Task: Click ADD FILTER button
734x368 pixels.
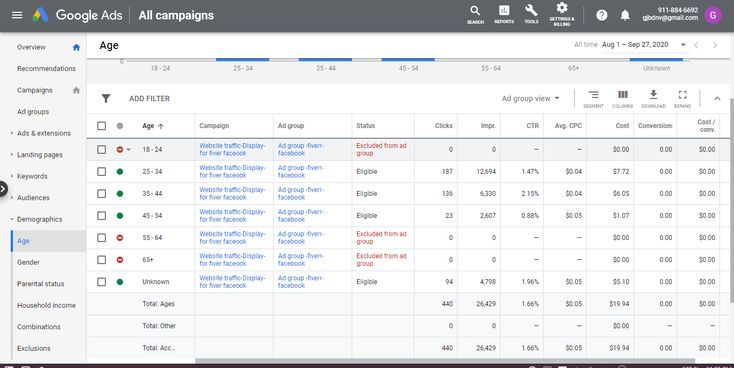Action: coord(149,98)
